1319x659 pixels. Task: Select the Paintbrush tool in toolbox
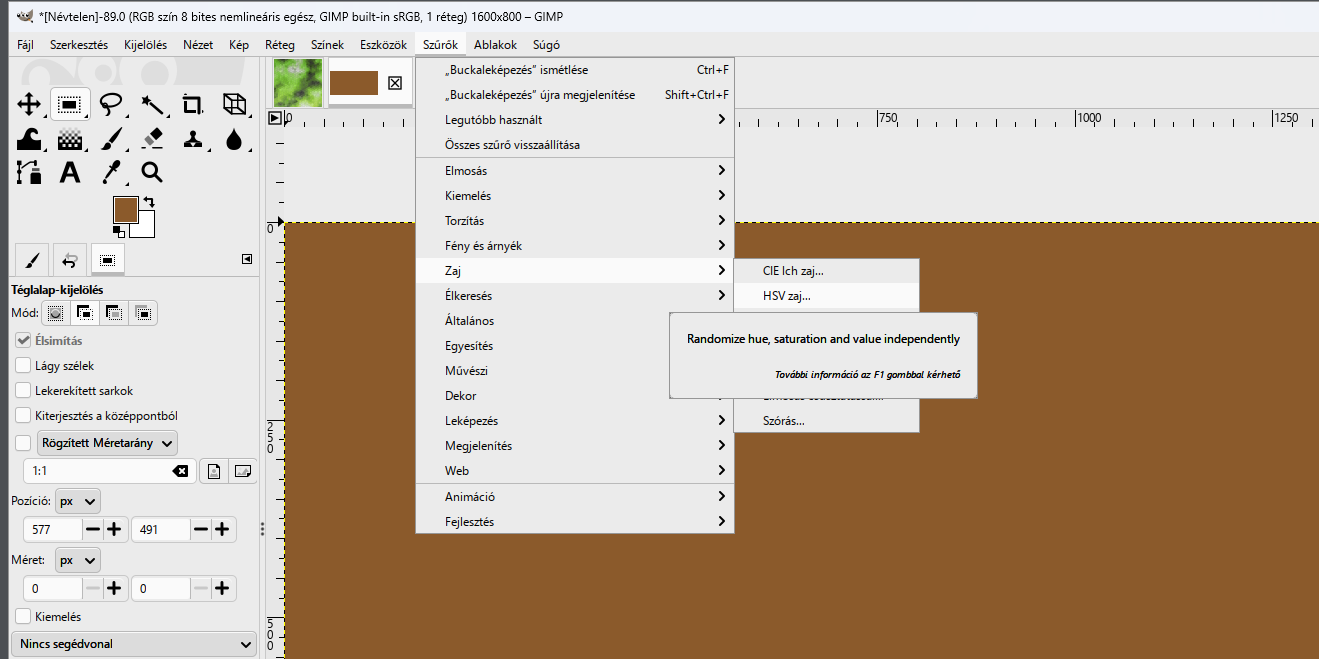point(111,138)
